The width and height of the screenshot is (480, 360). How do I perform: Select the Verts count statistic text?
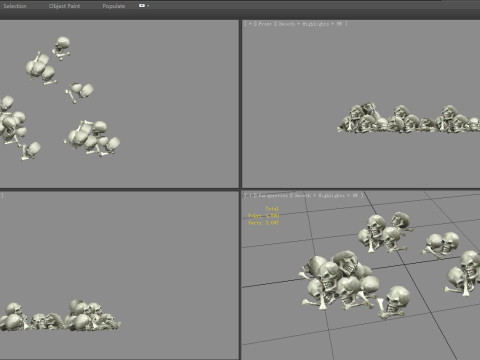click(x=263, y=223)
